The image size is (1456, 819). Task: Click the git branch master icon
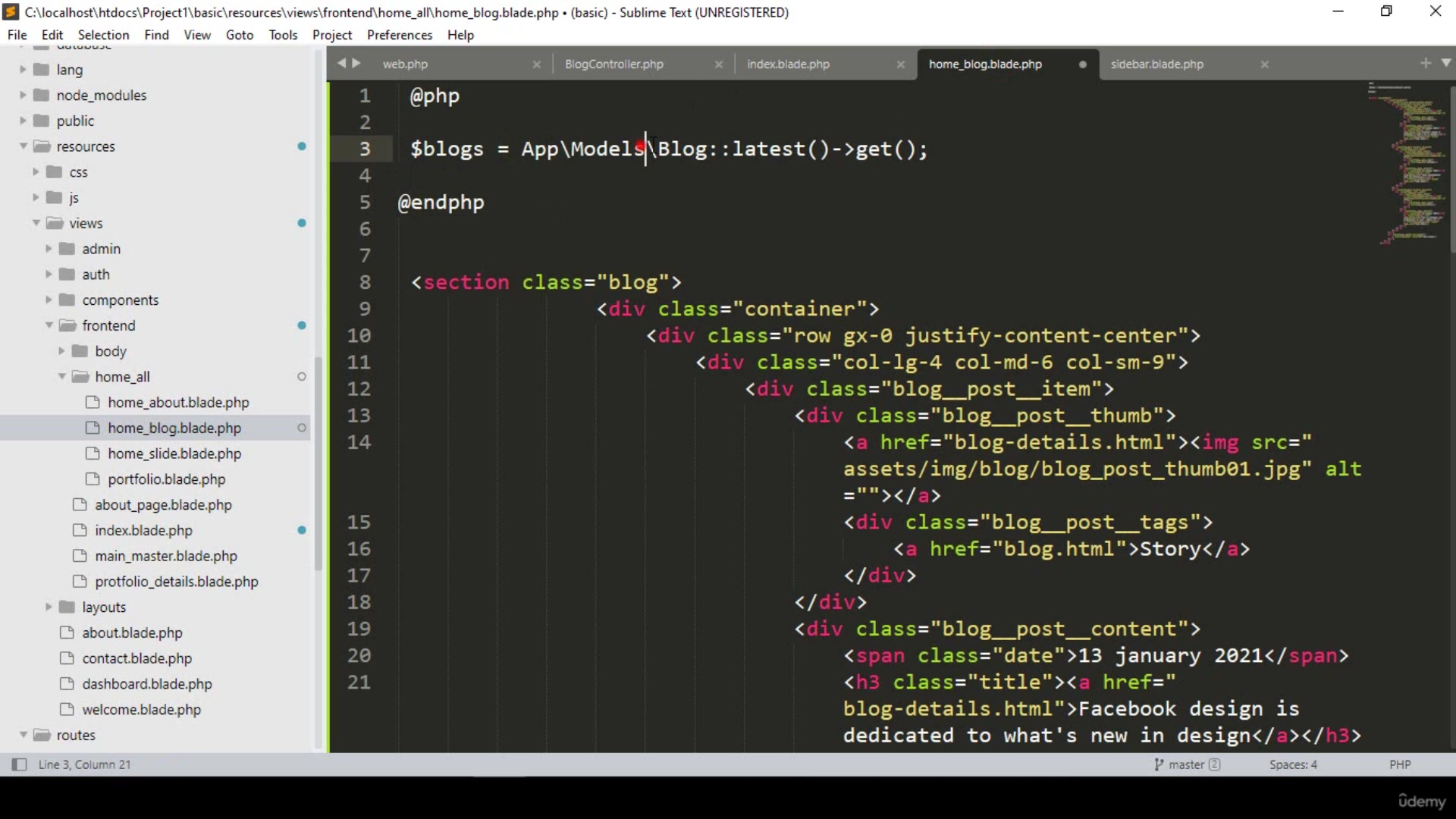point(1159,764)
